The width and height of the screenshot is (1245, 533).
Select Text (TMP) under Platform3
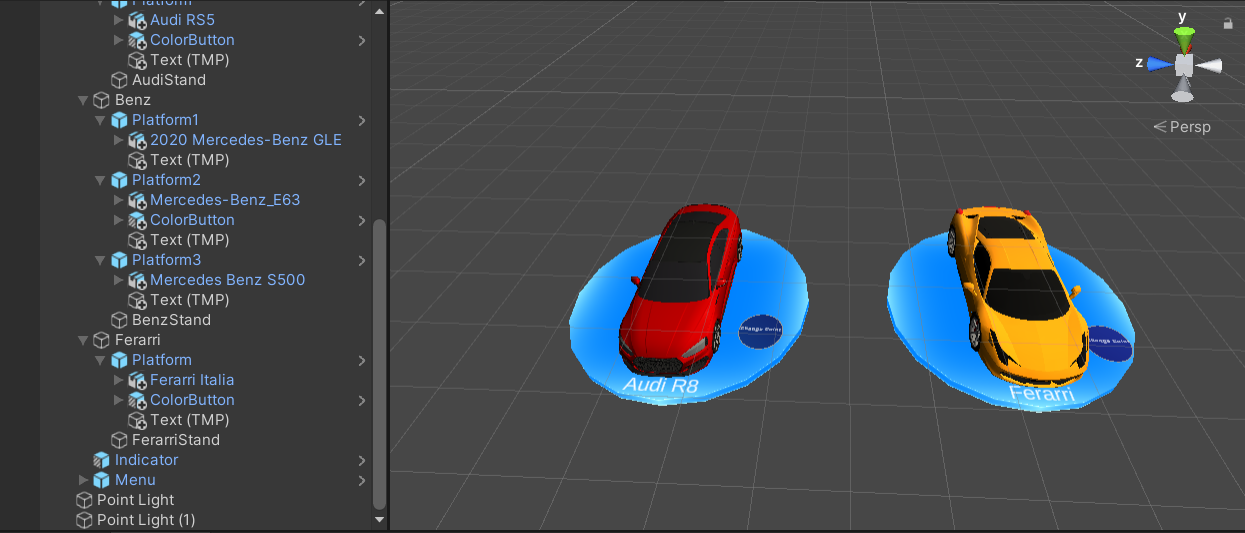tap(190, 300)
